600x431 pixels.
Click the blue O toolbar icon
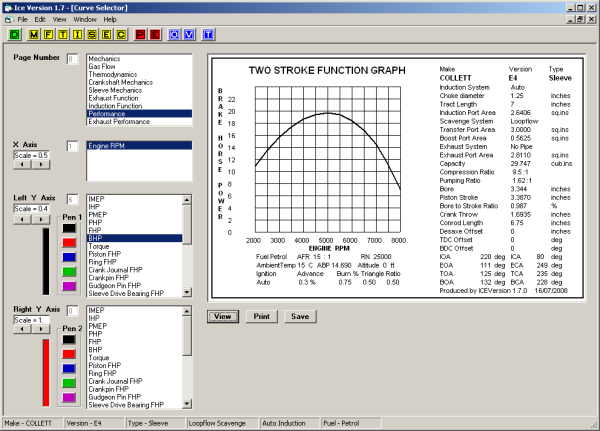[x=176, y=35]
